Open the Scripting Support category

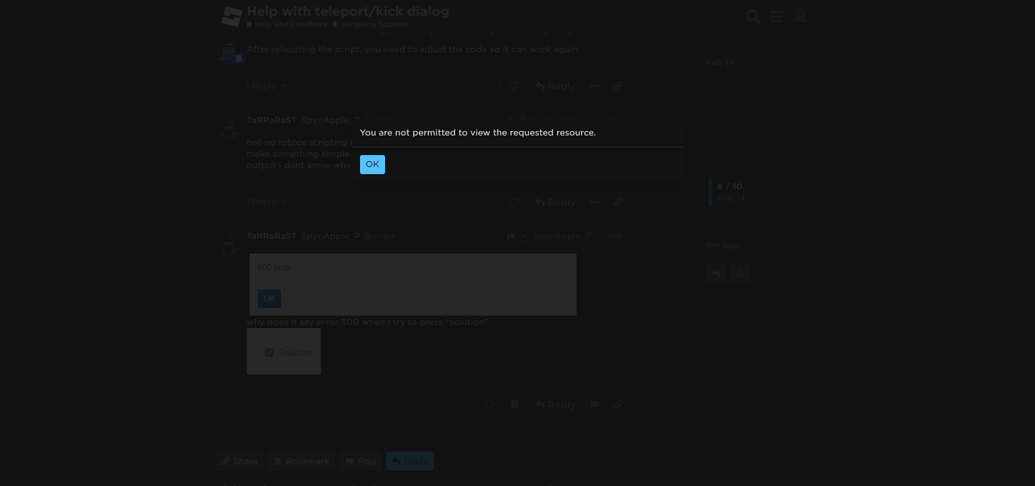coord(371,24)
